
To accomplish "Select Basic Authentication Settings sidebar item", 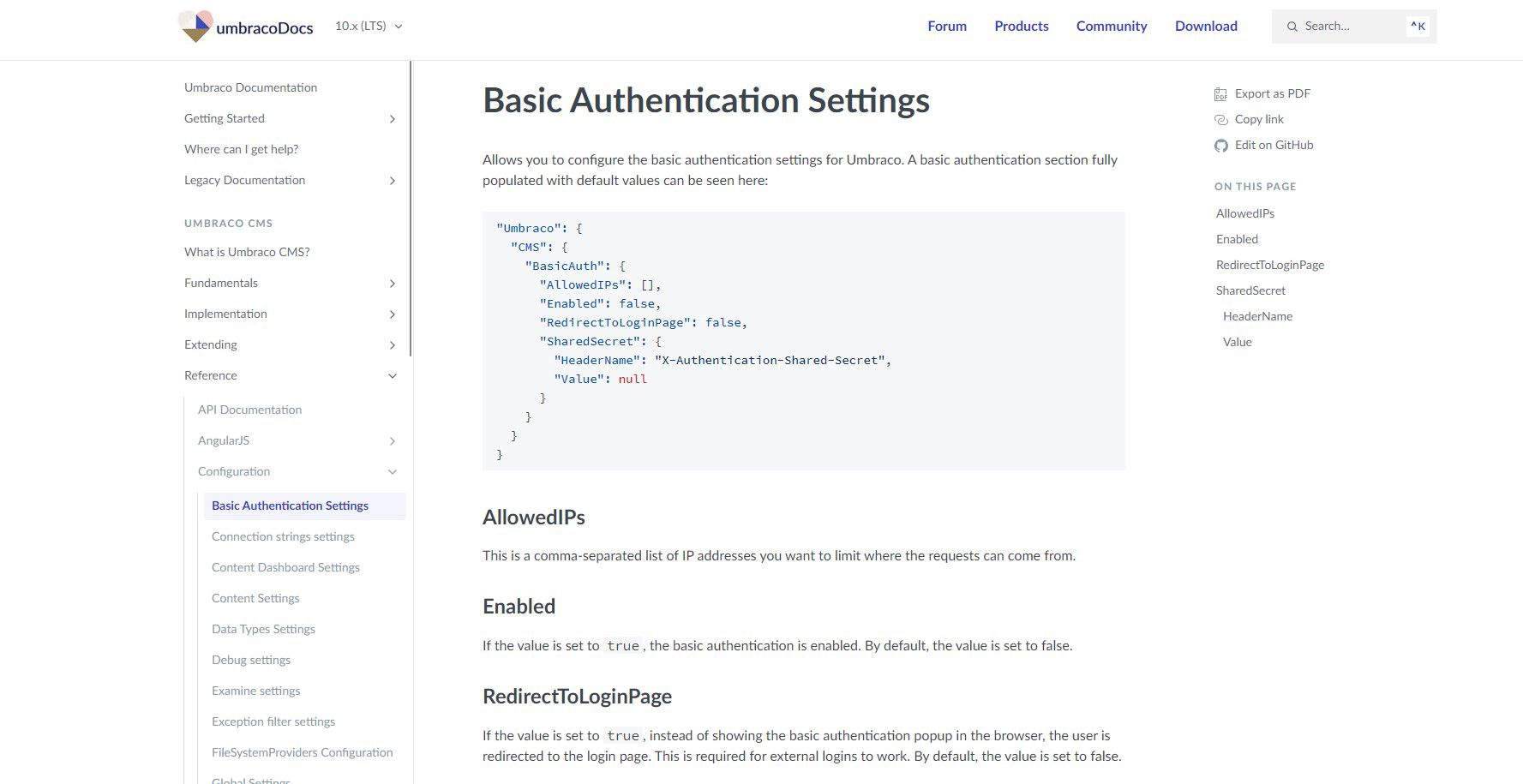I will click(x=304, y=506).
